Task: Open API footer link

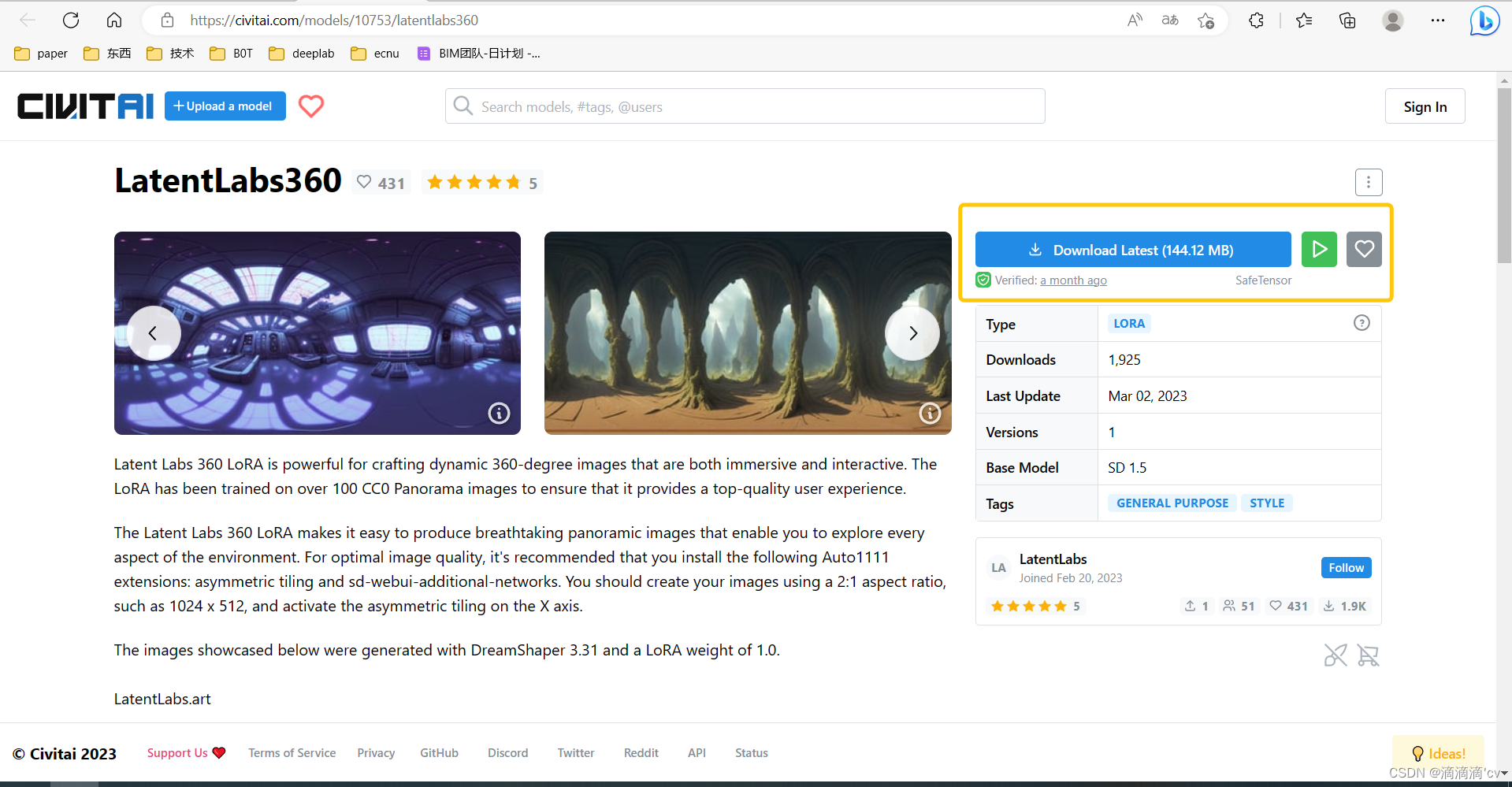Action: (697, 753)
